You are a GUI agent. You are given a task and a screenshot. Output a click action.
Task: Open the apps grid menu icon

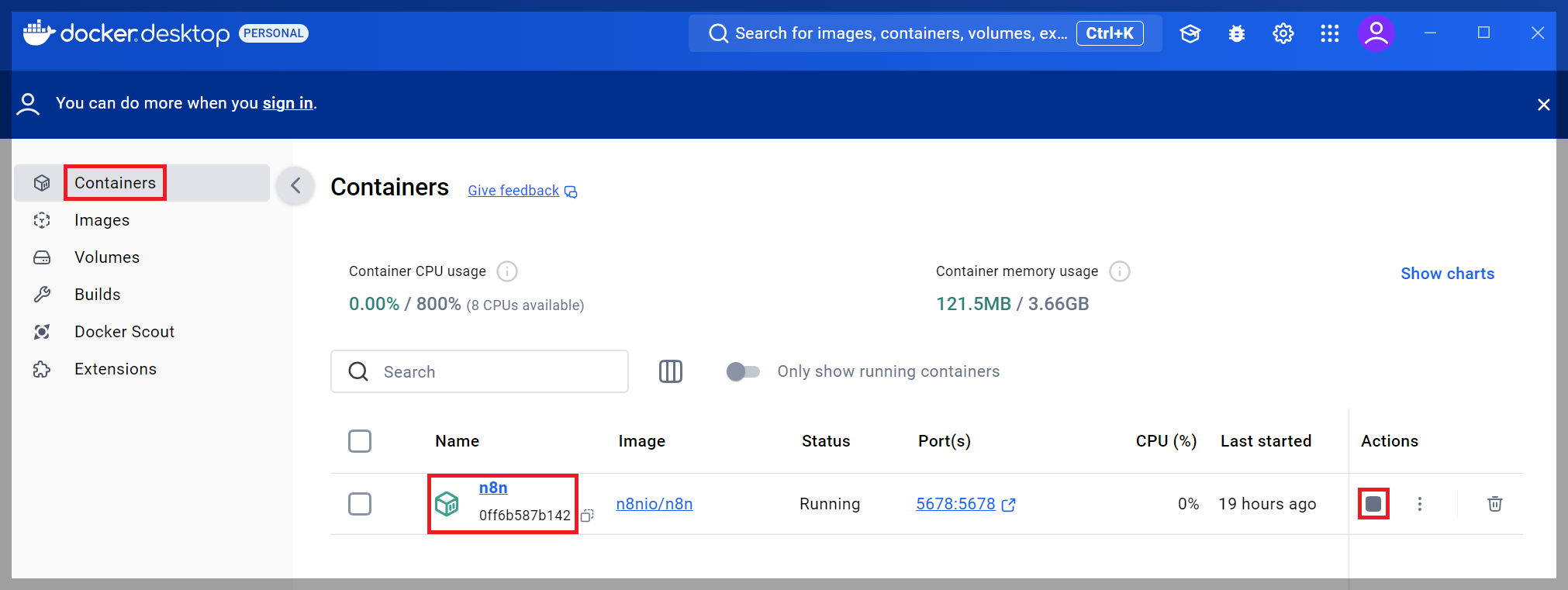[x=1330, y=33]
